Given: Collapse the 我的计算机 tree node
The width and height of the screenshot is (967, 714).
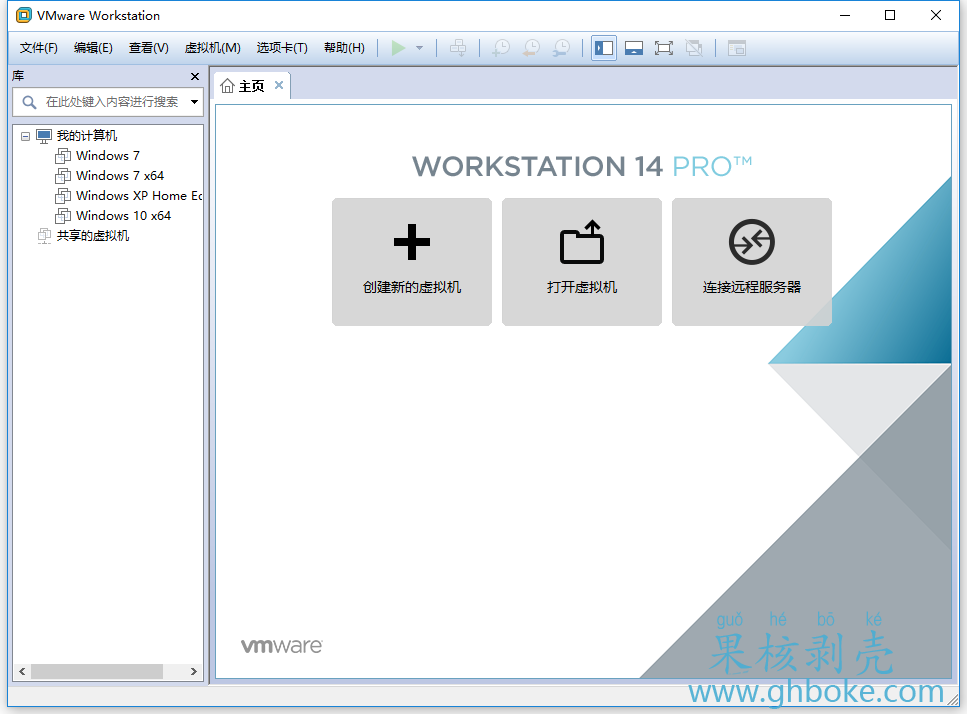Looking at the screenshot, I should tap(25, 136).
